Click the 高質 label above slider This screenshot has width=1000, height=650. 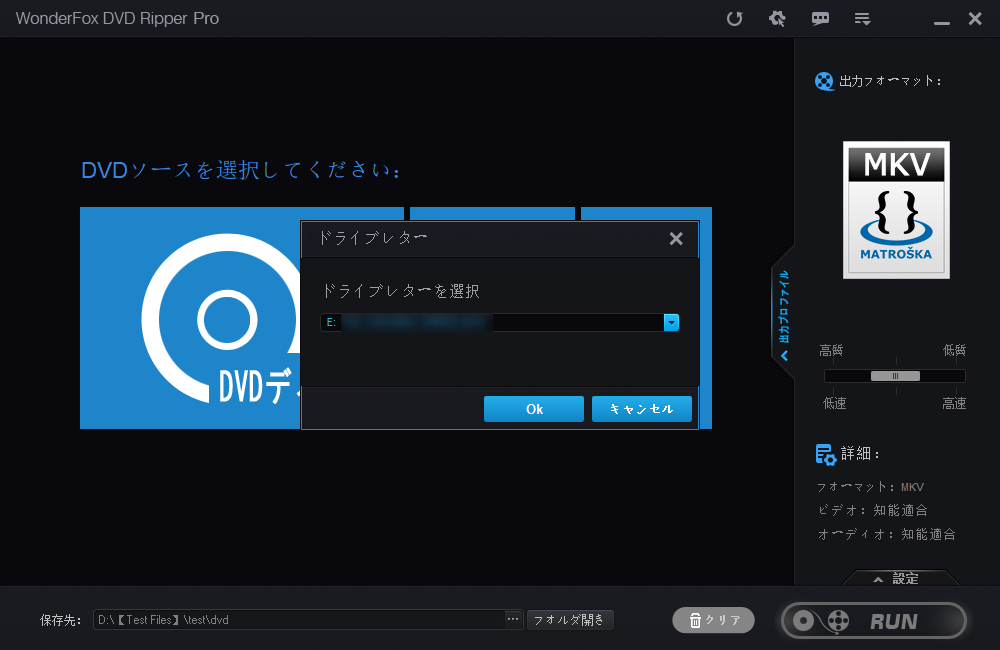[831, 350]
